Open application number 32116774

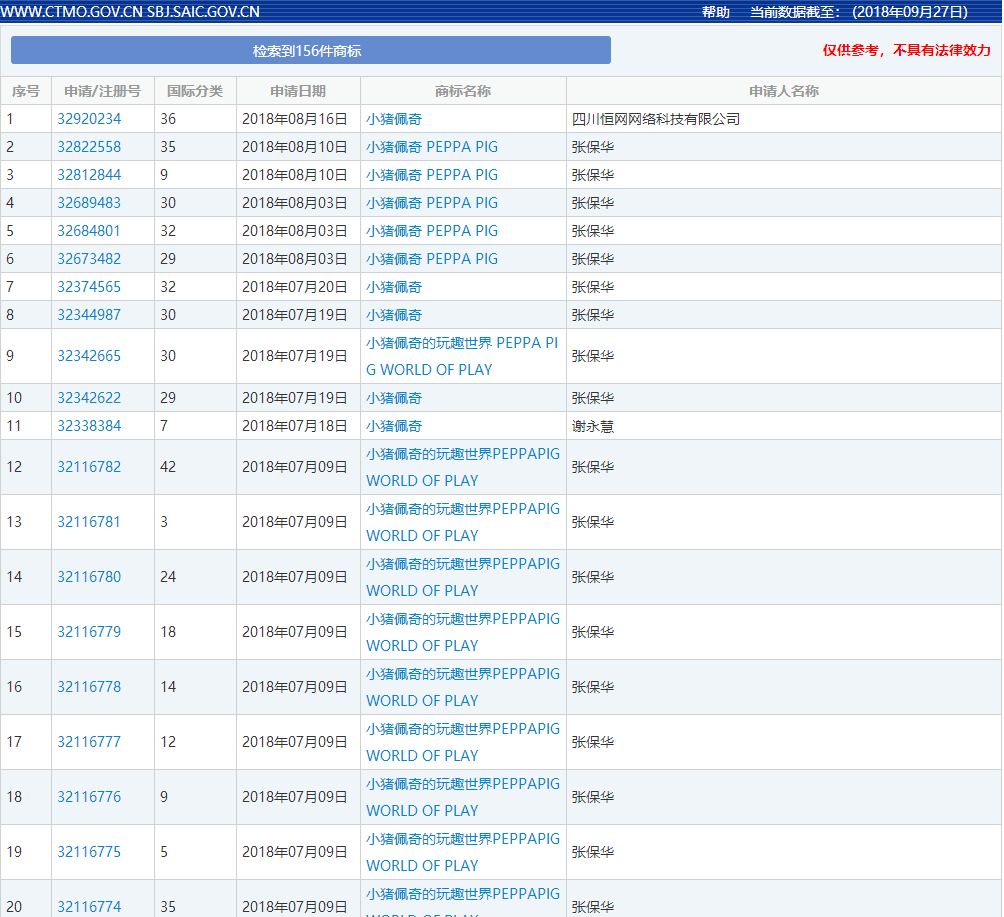(x=89, y=907)
